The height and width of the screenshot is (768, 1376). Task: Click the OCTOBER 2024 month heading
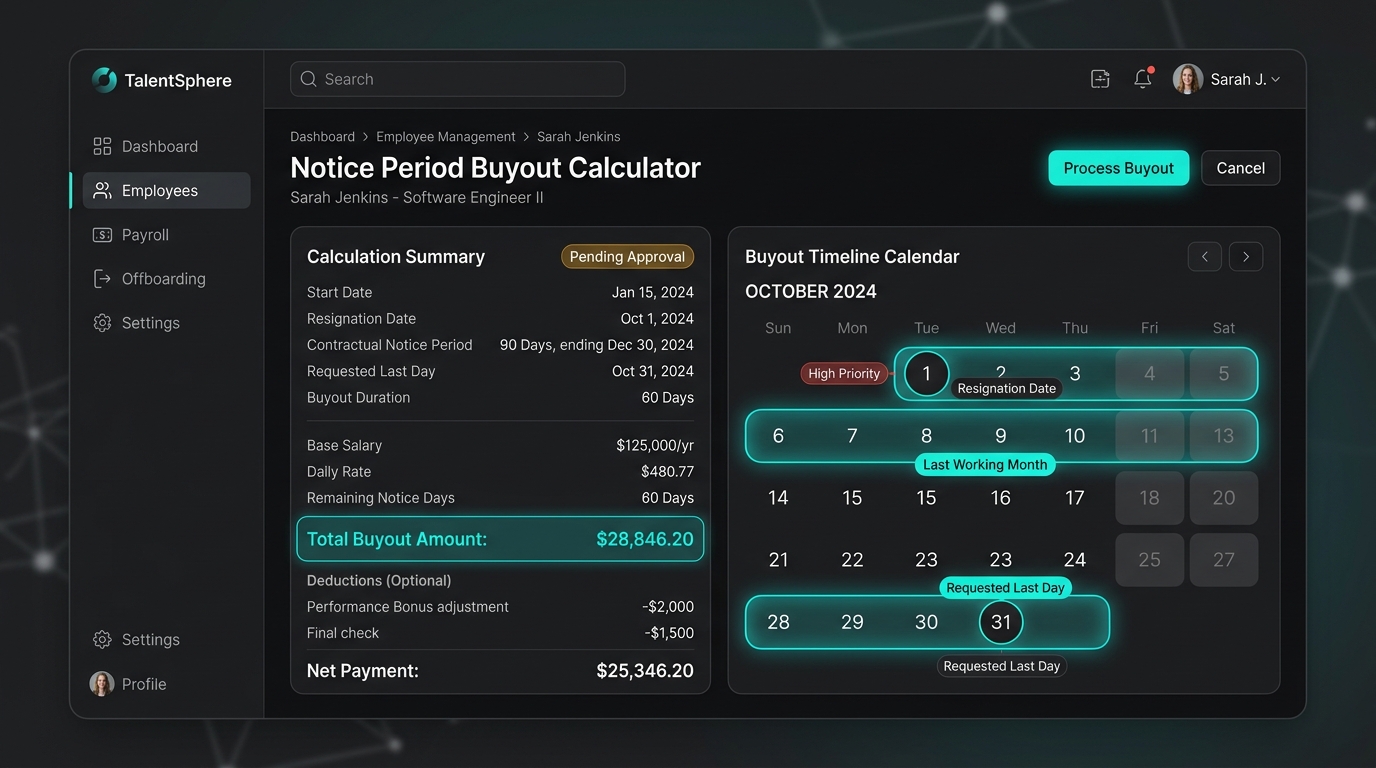pyautogui.click(x=811, y=292)
